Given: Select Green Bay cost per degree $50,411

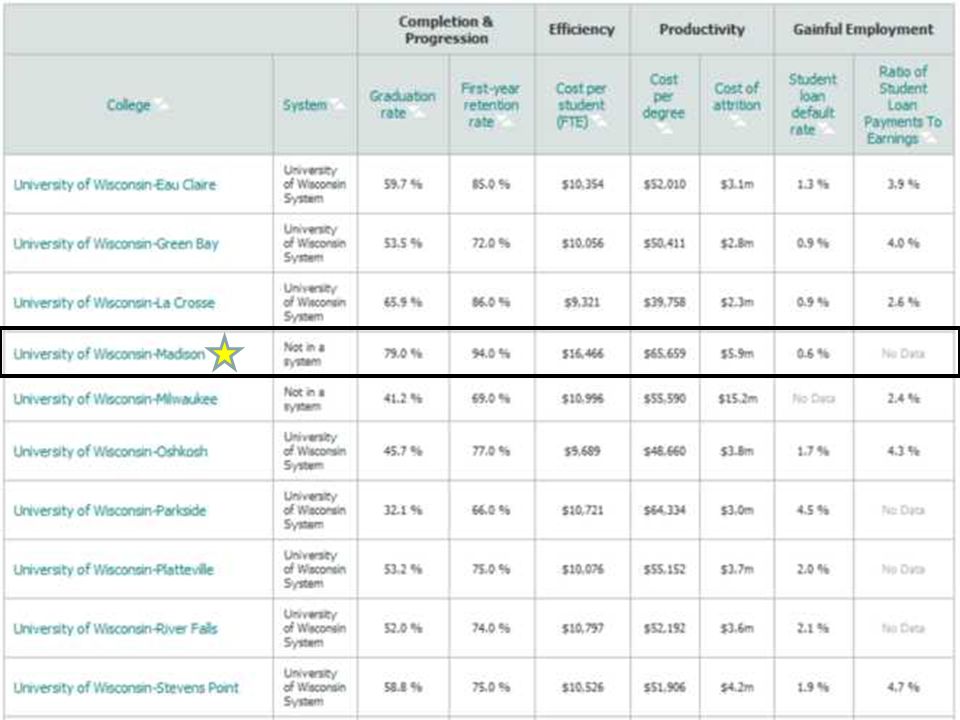Looking at the screenshot, I should pos(664,243).
